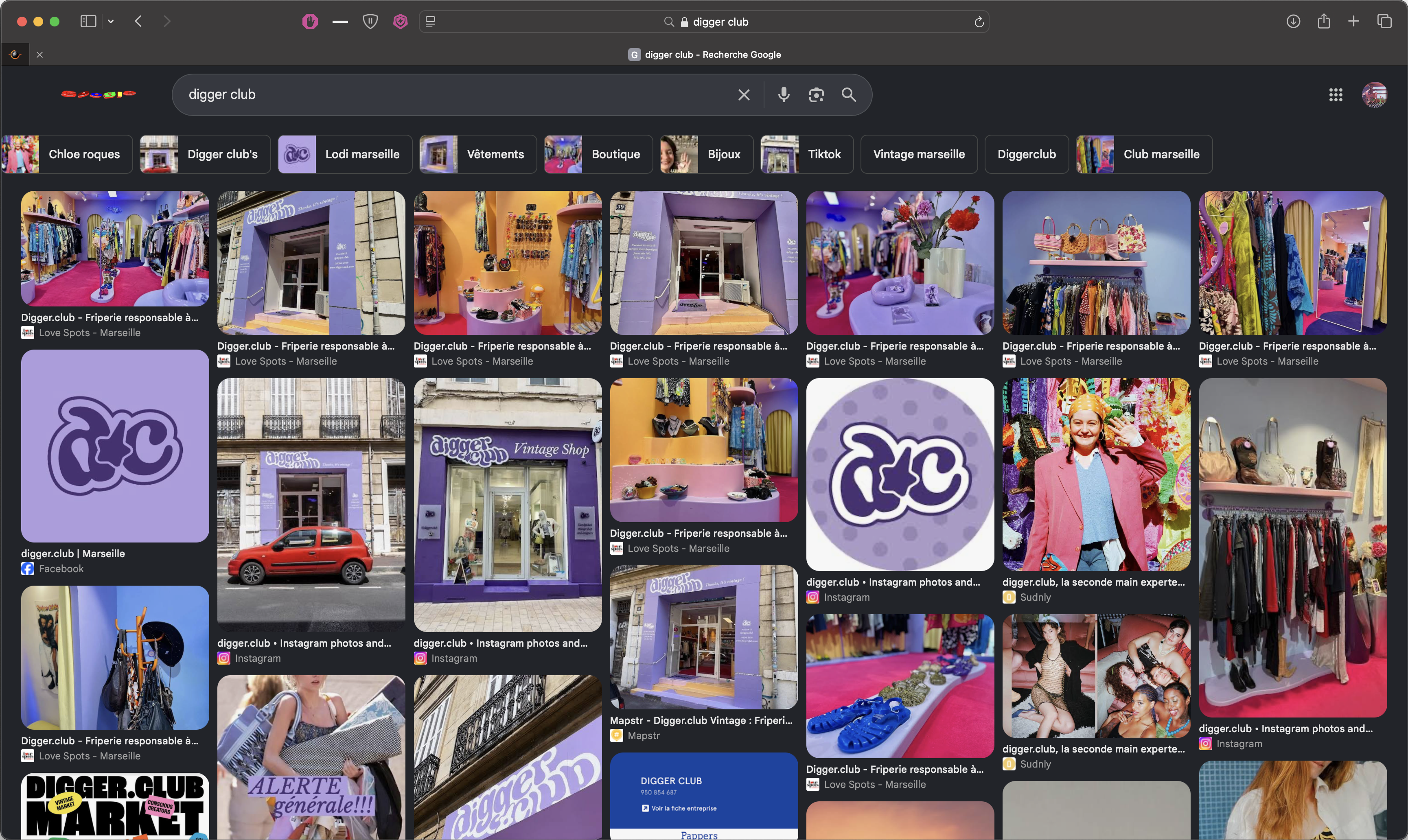Screen dimensions: 1408x840
Task: Open the group of women collage image
Action: (1096, 676)
